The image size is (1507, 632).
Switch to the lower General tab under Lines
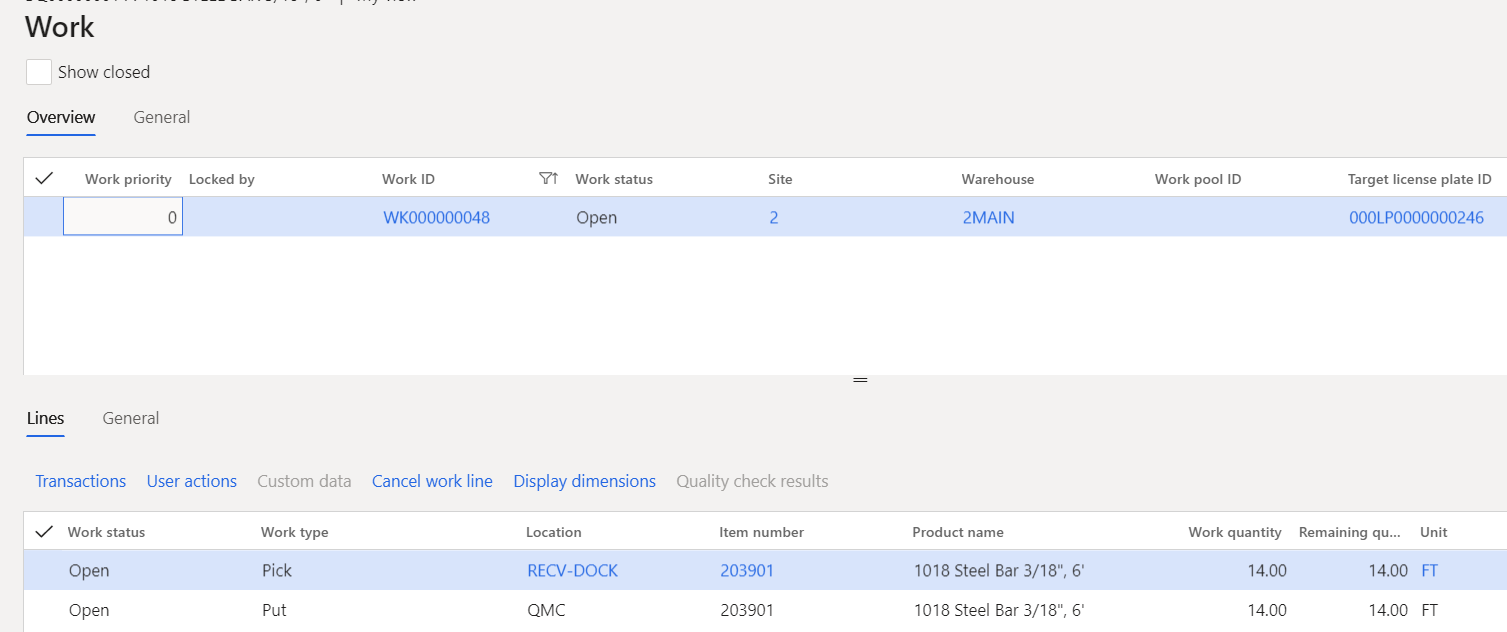130,418
